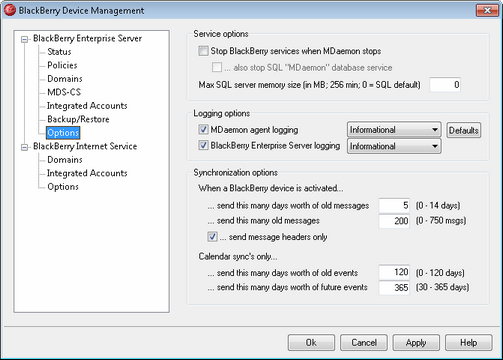The width and height of the screenshot is (503, 360).
Task: Collapse the BlackBerry Enterprise Server tree node
Action: (x=24, y=40)
